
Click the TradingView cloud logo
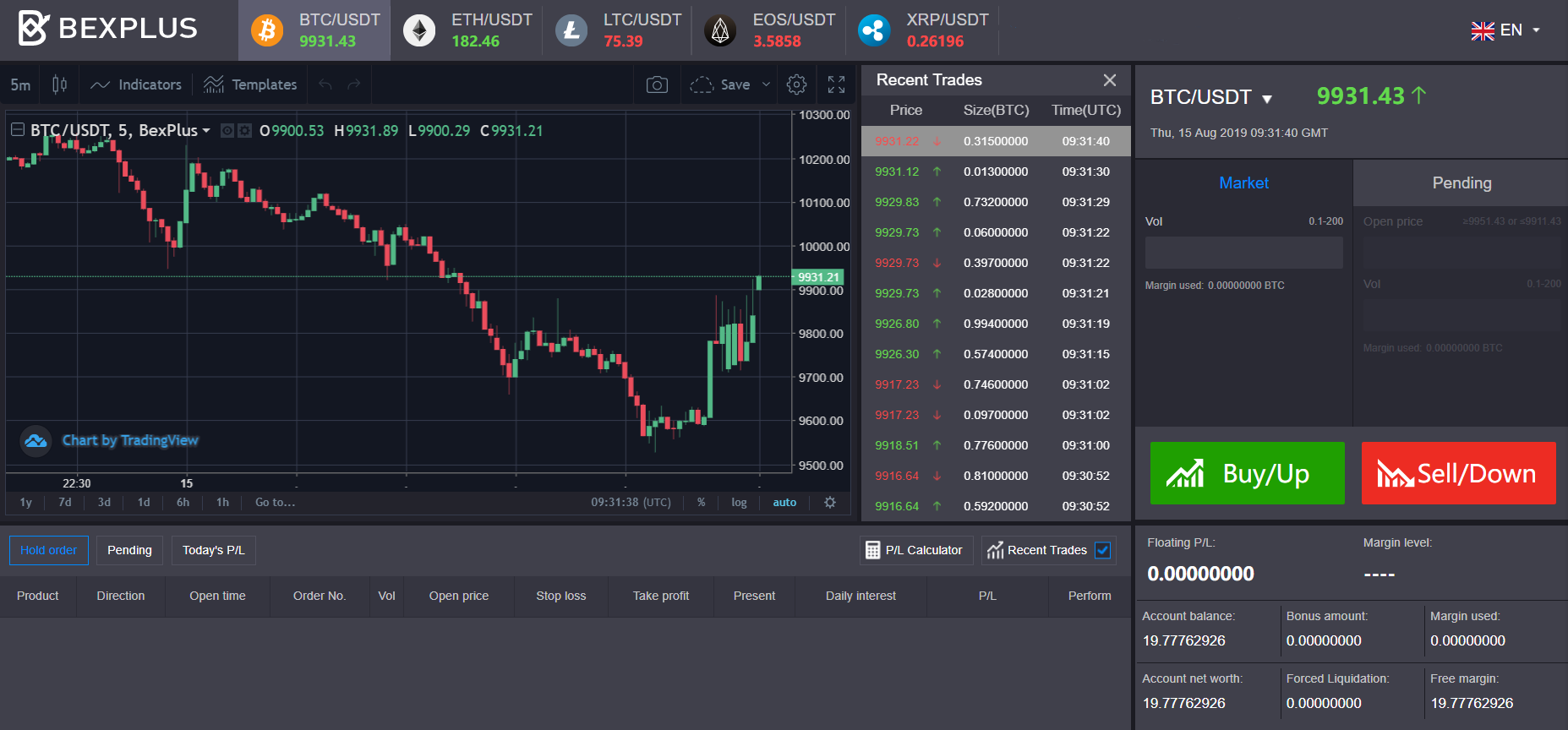36,440
